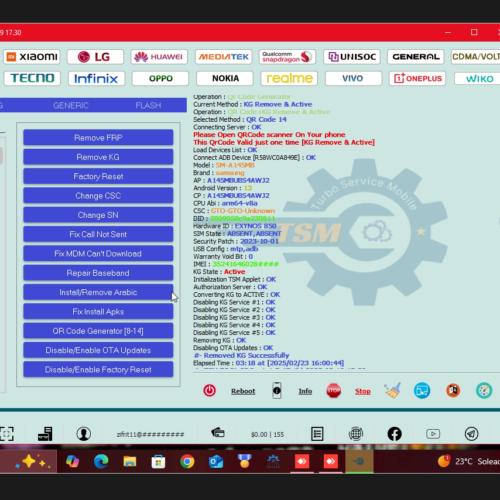Click the teal compass icon
Screen dimensions: 500x500
[x=484, y=390]
